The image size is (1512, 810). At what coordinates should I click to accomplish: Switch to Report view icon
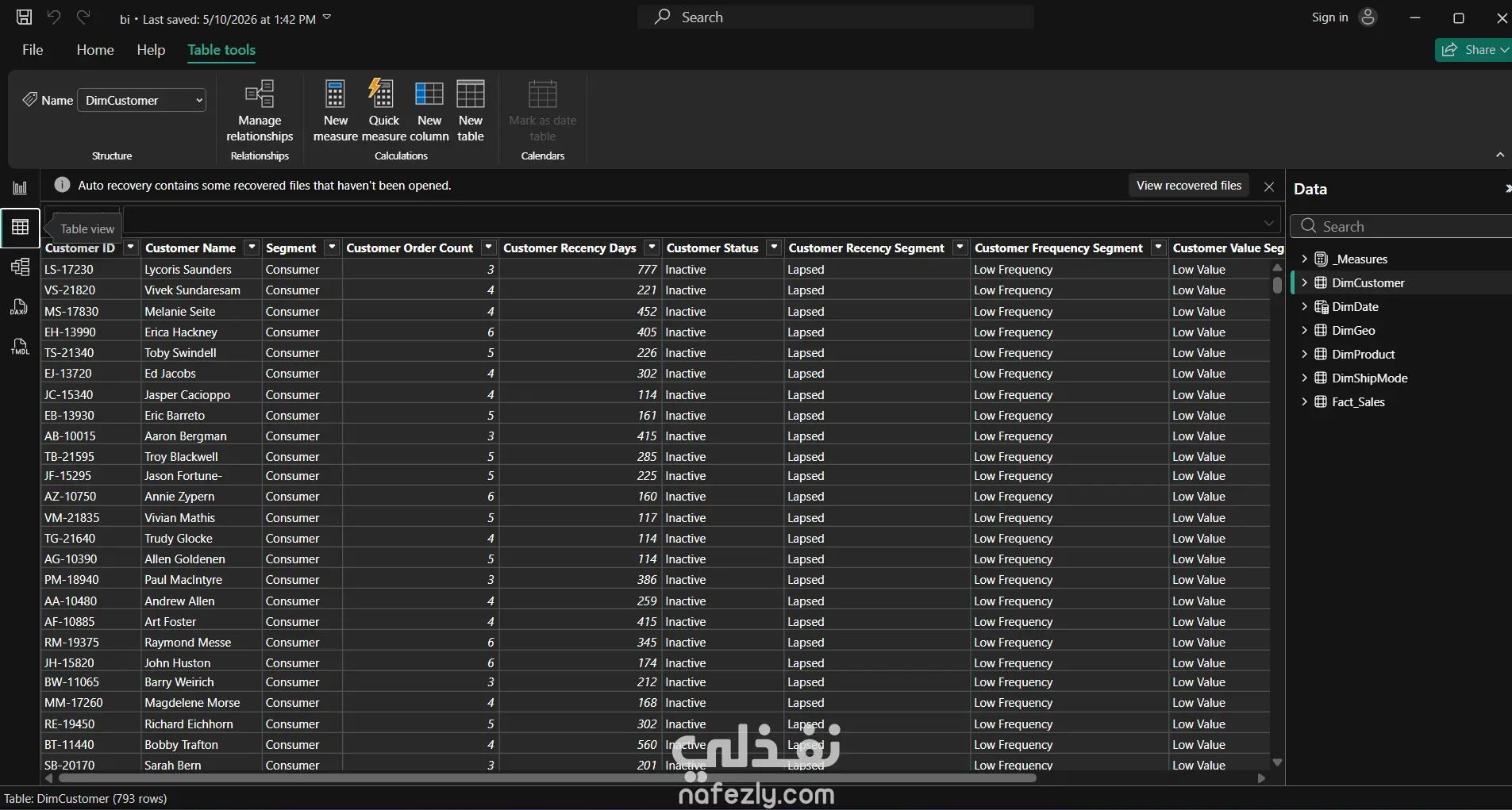20,188
